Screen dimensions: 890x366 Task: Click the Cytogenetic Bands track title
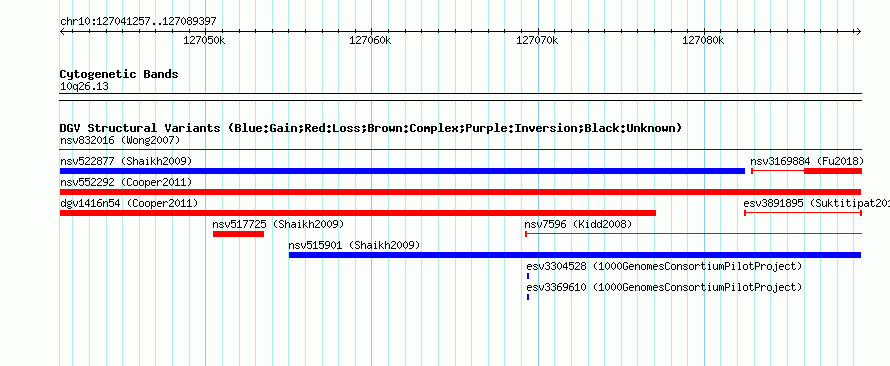119,74
